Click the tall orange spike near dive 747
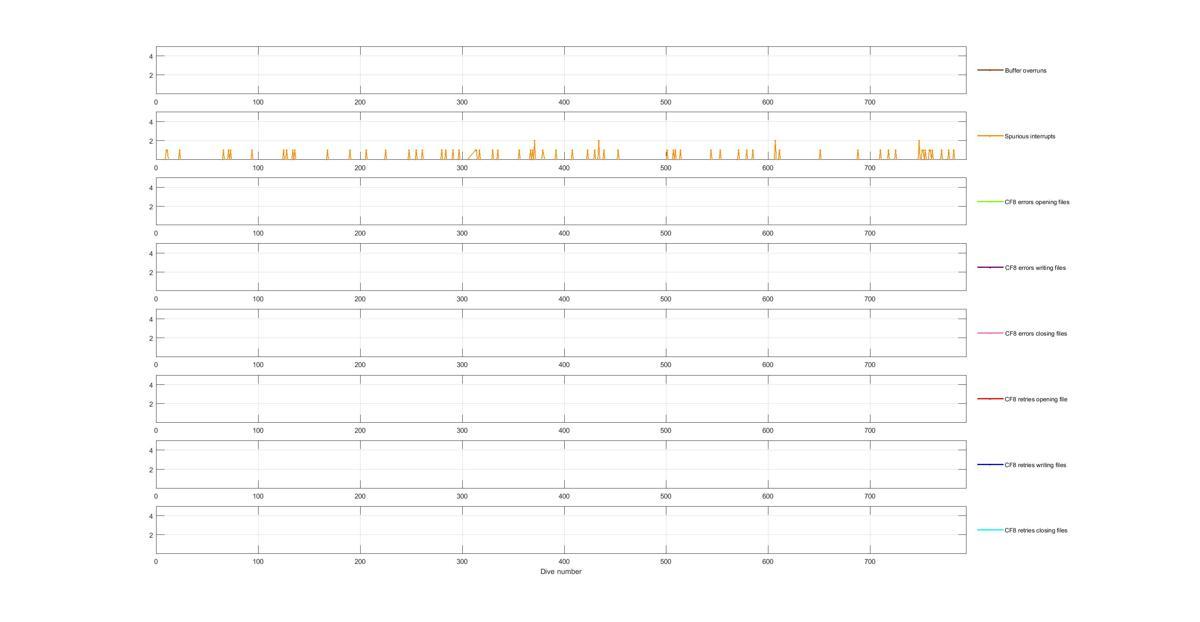Viewport: 1200px width, 622px height. click(x=918, y=149)
